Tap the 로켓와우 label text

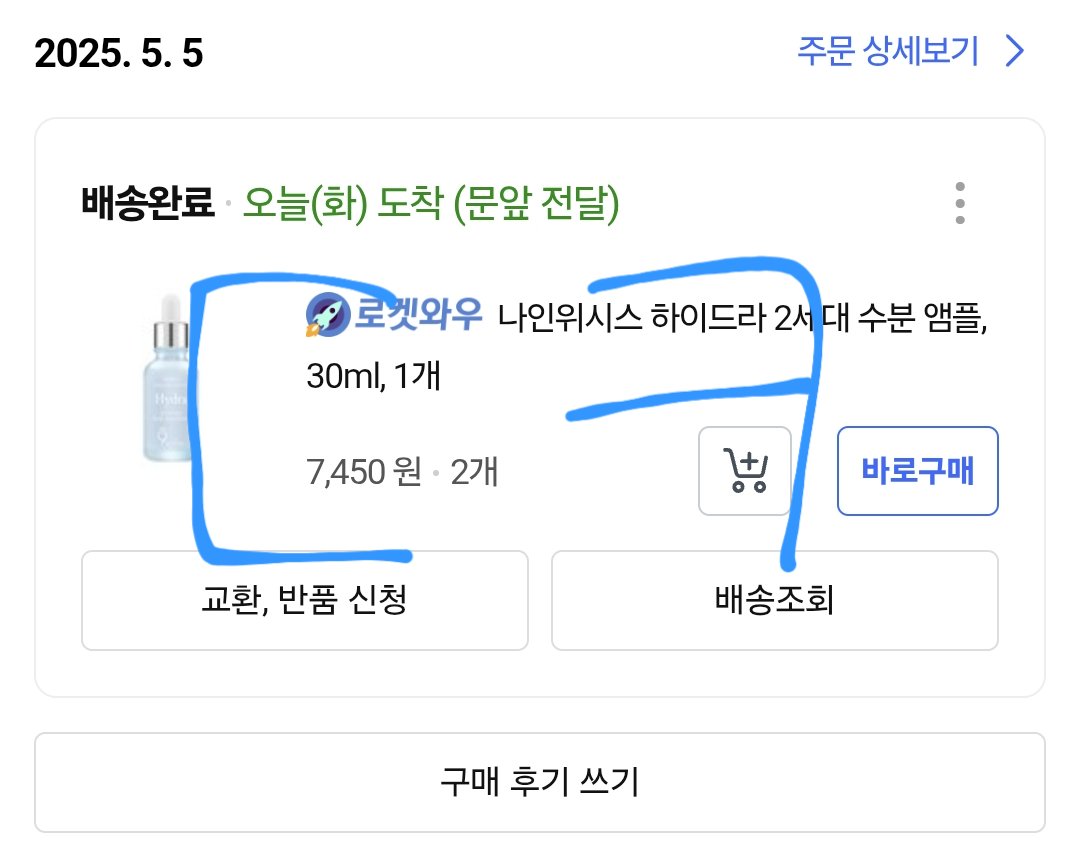[x=418, y=317]
